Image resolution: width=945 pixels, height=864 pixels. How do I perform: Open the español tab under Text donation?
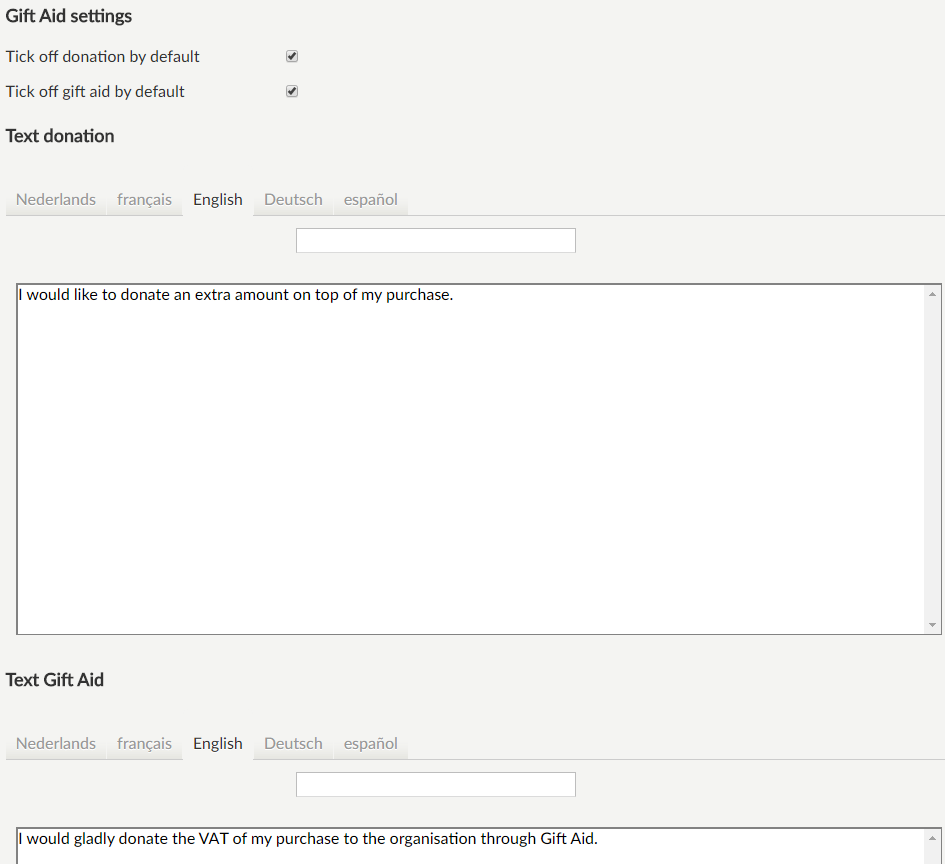[x=370, y=199]
